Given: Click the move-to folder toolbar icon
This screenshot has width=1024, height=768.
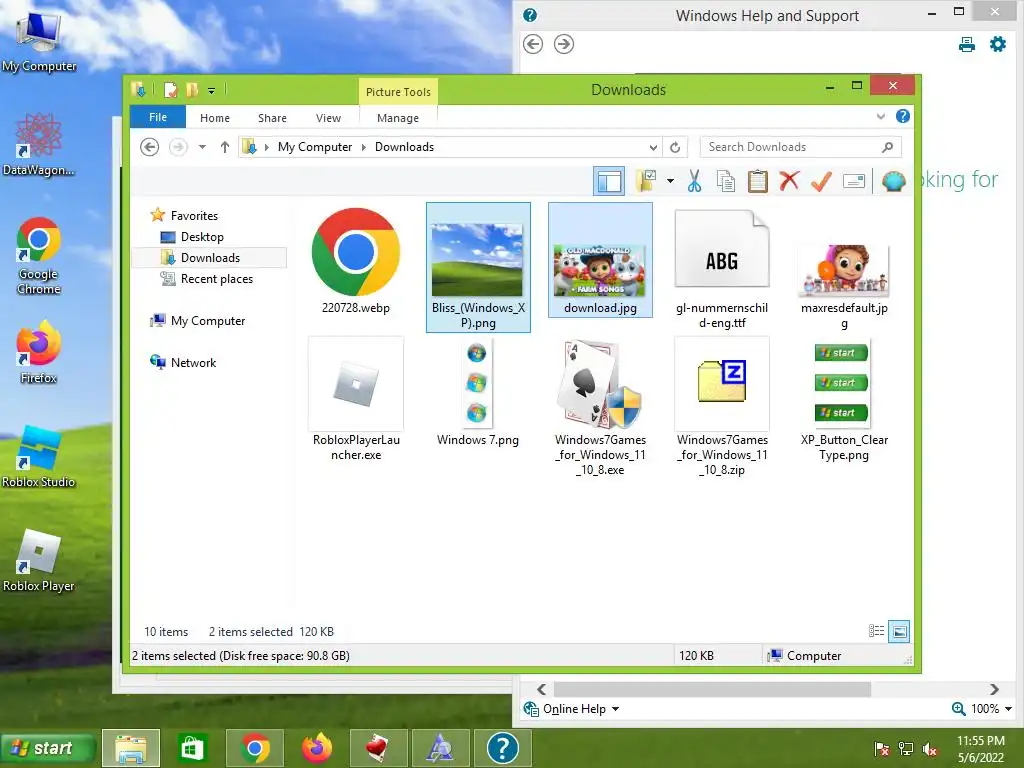Looking at the screenshot, I should click(x=647, y=181).
